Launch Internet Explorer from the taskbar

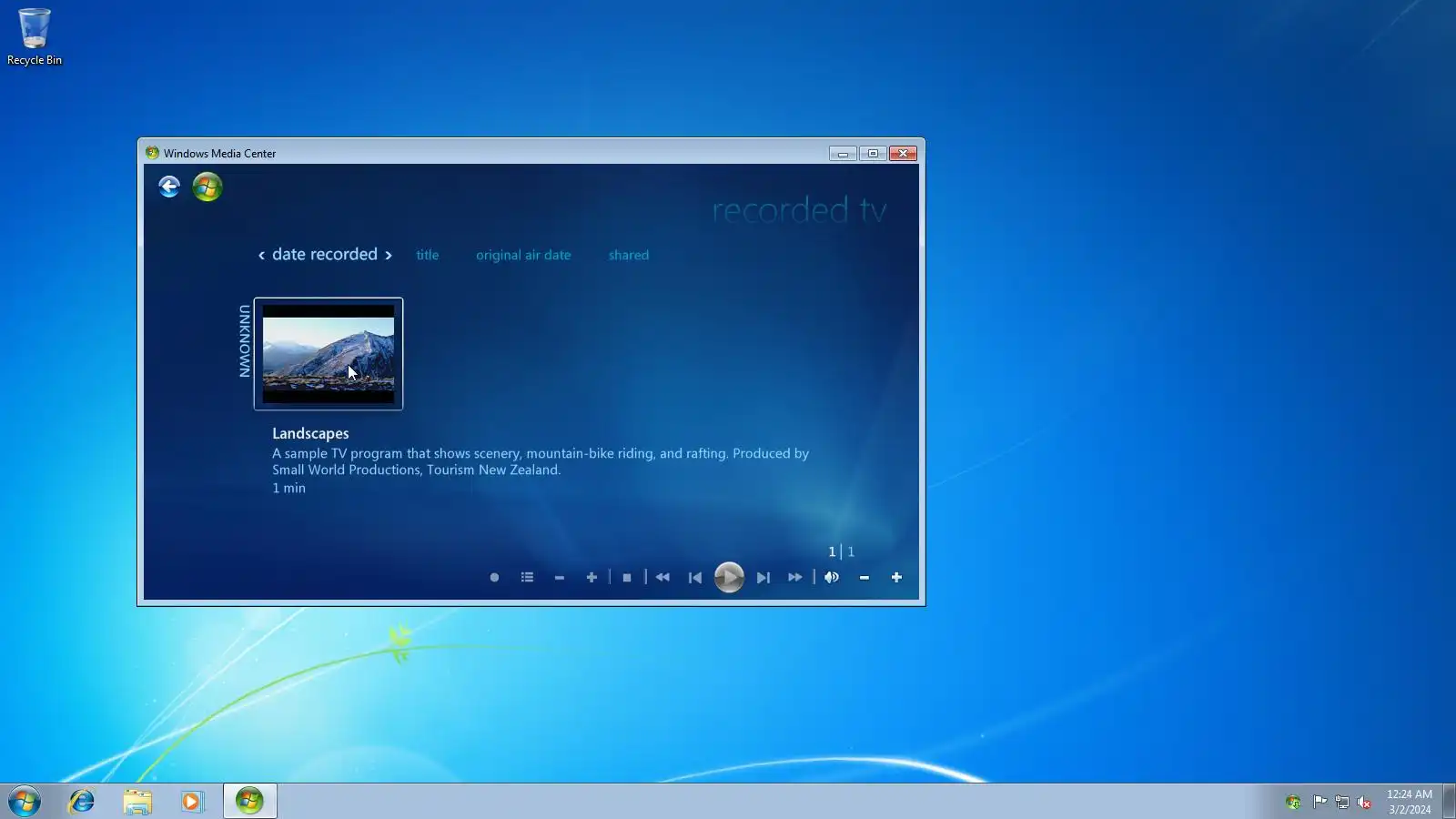[x=82, y=802]
